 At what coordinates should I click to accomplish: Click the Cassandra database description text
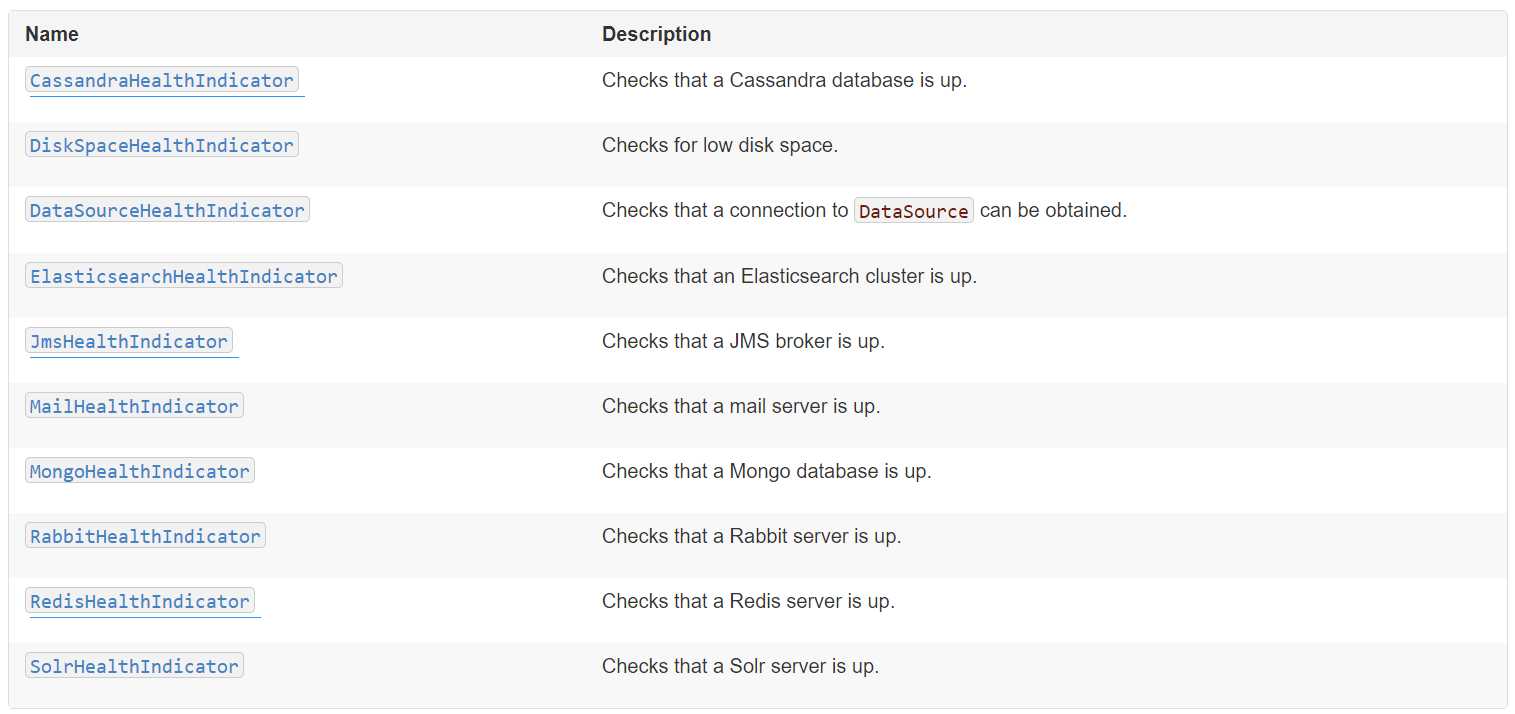[x=784, y=80]
